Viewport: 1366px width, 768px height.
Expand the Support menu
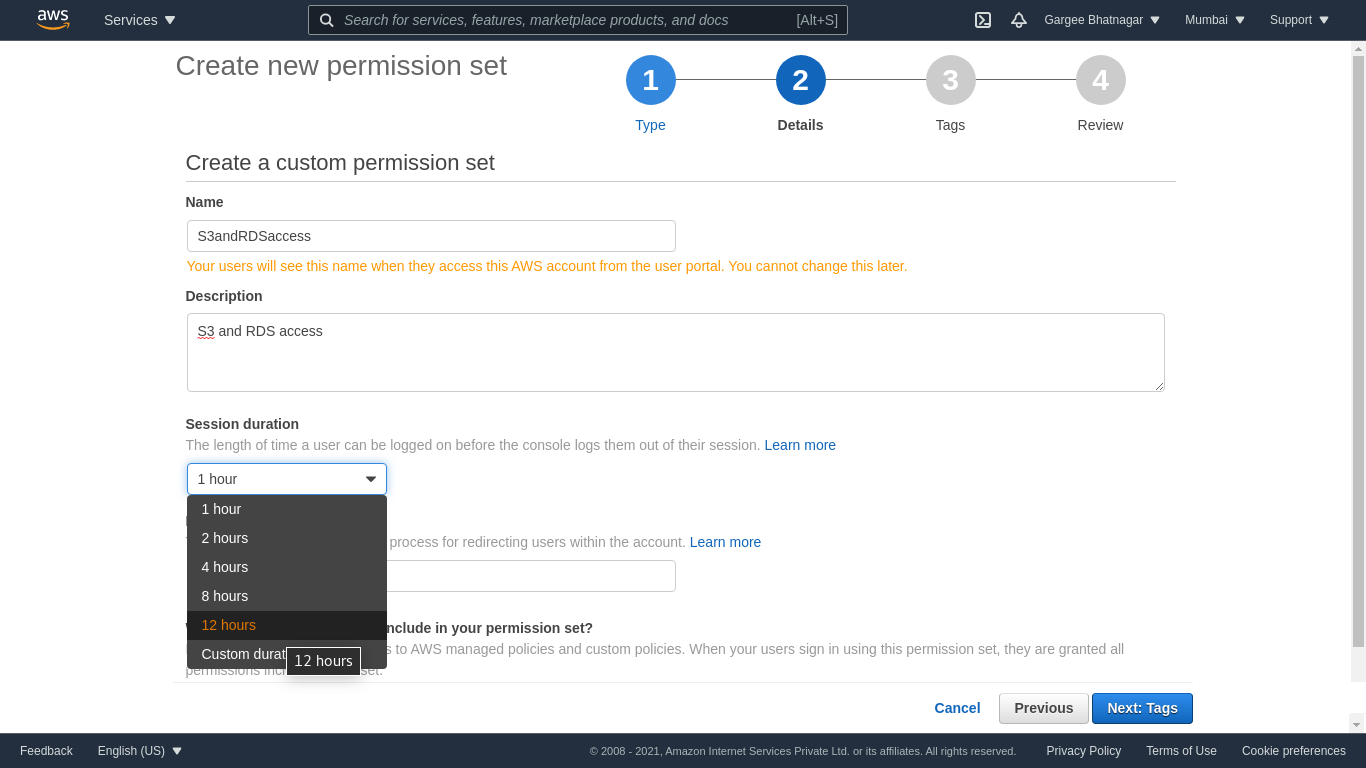1299,20
